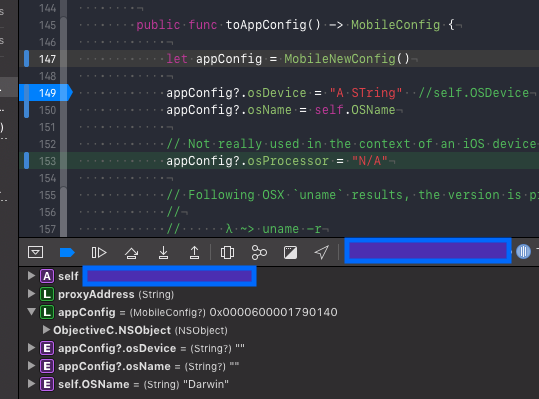
Task: Click the L icon beside proxyAddress
Action: pyautogui.click(x=47, y=294)
